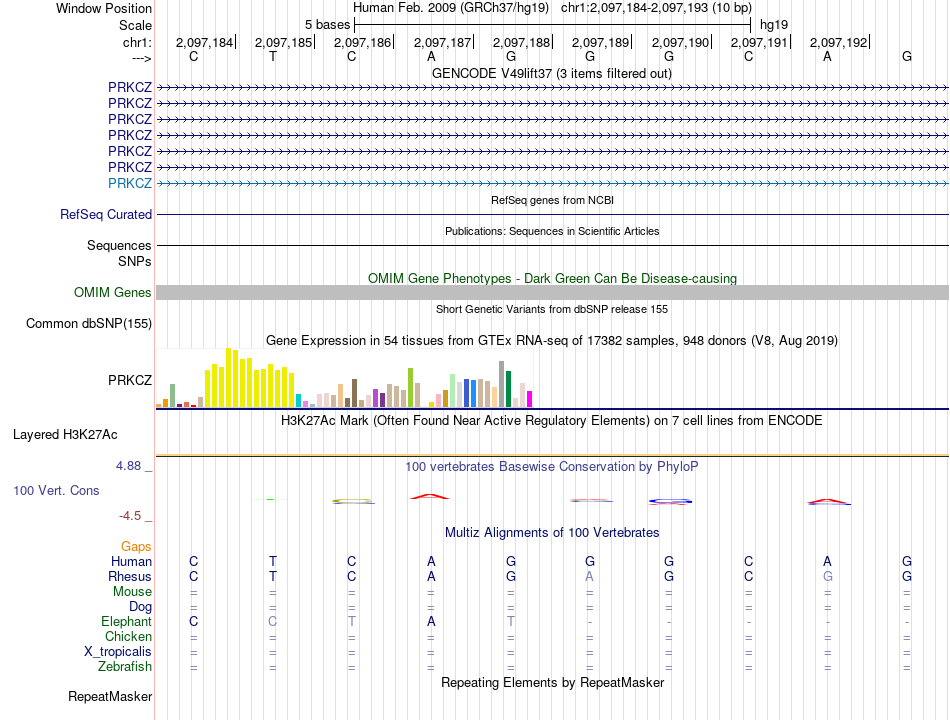This screenshot has width=950, height=720.
Task: Open the OMIM Gene Phenotypes track title
Action: coord(552,278)
